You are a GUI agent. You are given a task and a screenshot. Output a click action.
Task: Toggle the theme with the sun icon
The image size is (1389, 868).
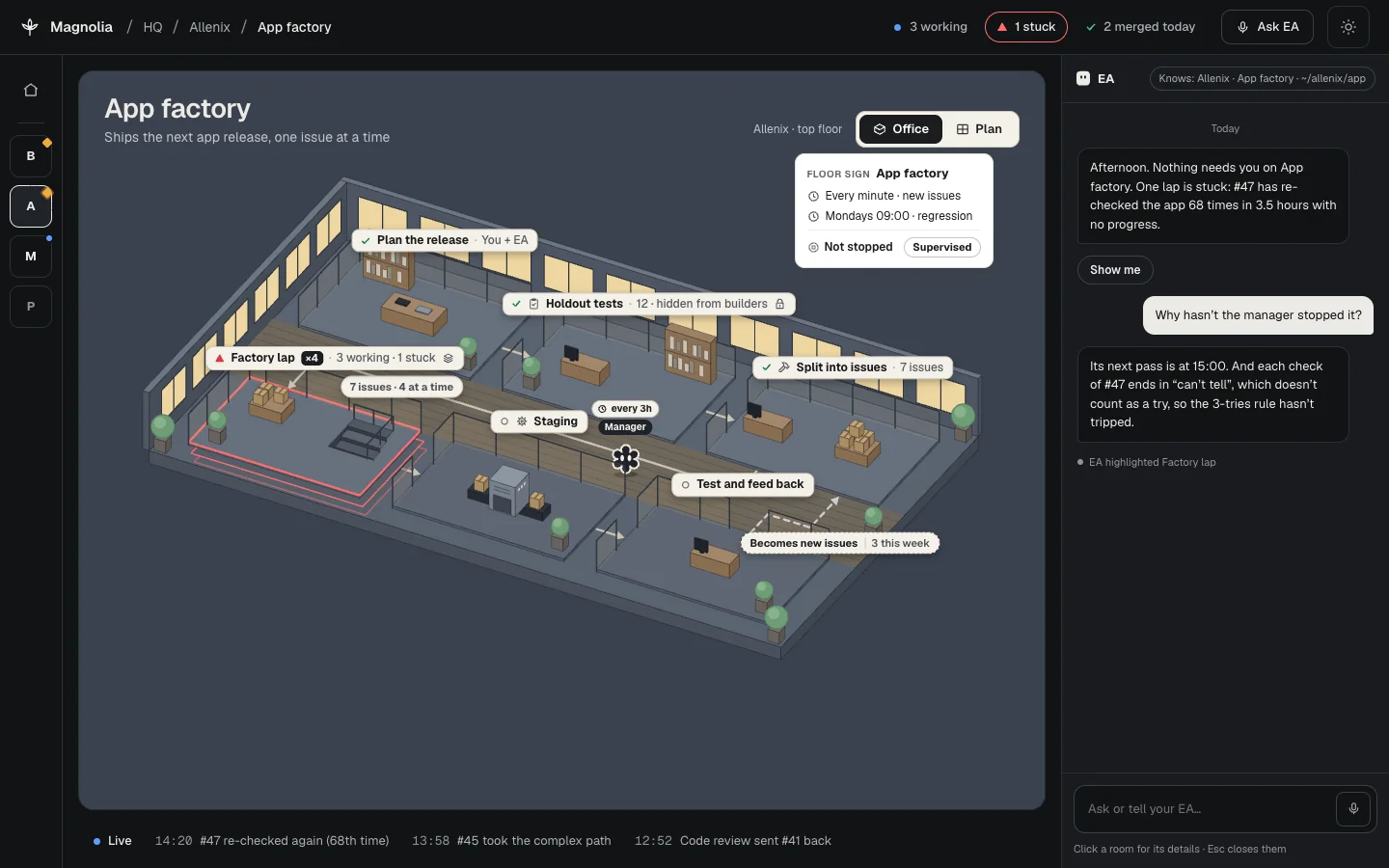pos(1348,27)
